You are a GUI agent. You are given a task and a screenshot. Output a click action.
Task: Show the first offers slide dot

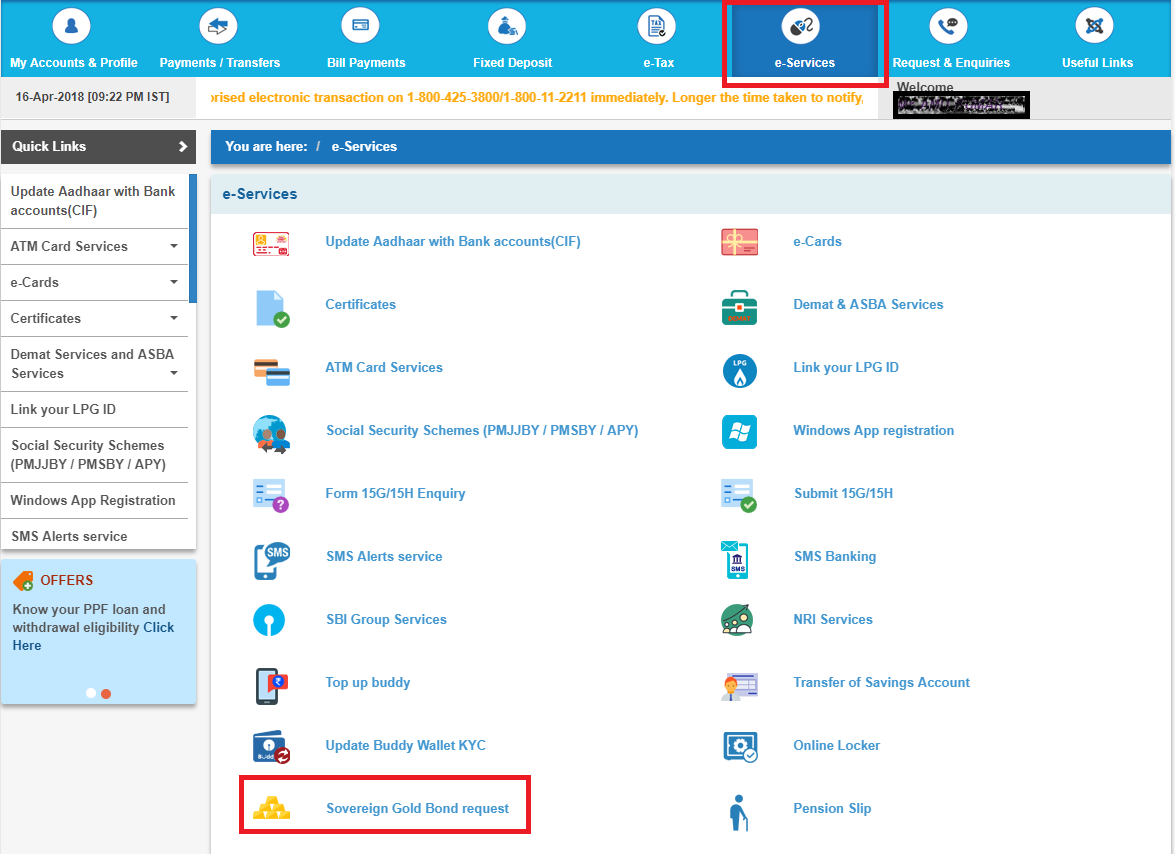tap(91, 693)
